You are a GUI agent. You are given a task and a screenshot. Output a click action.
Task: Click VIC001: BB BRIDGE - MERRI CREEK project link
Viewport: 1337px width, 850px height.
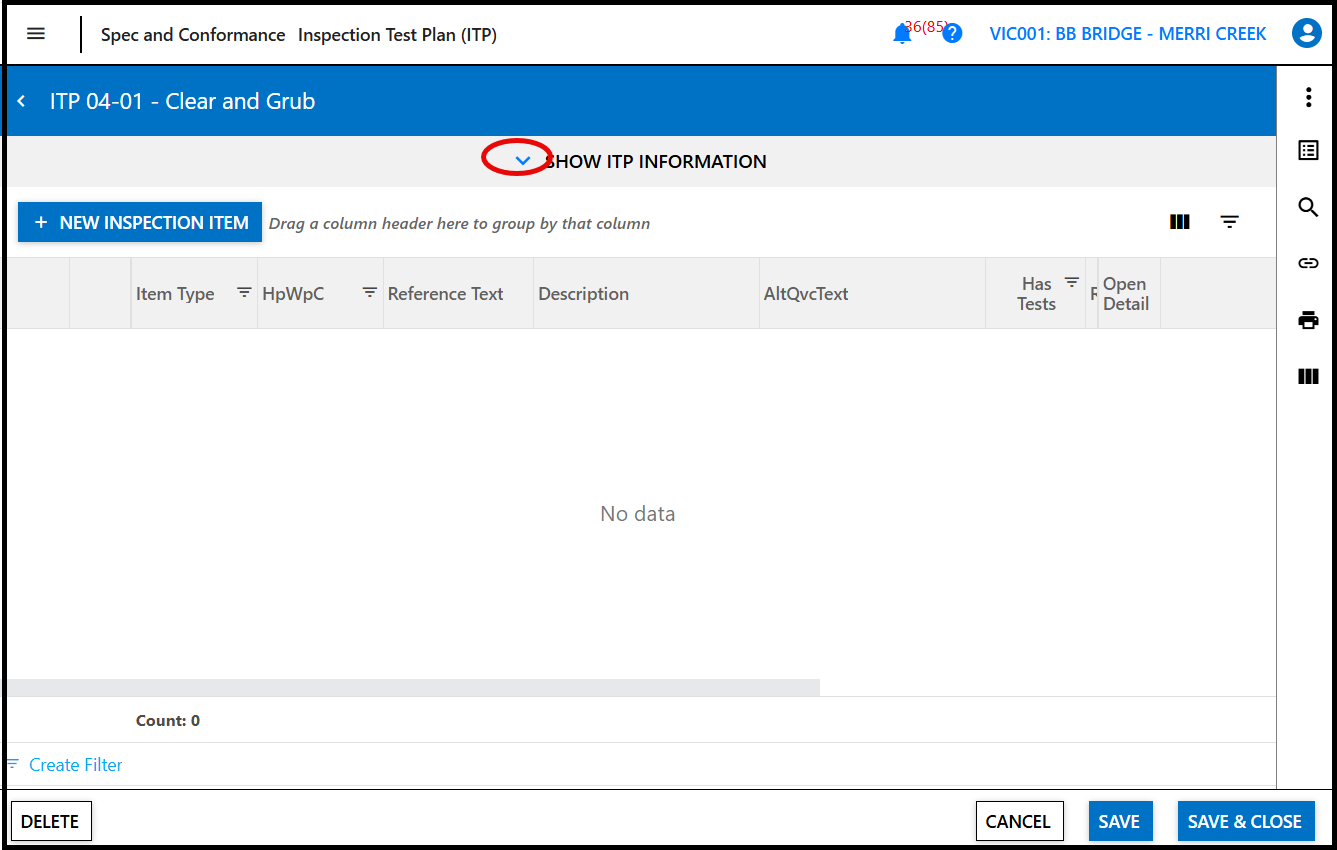pyautogui.click(x=1127, y=33)
